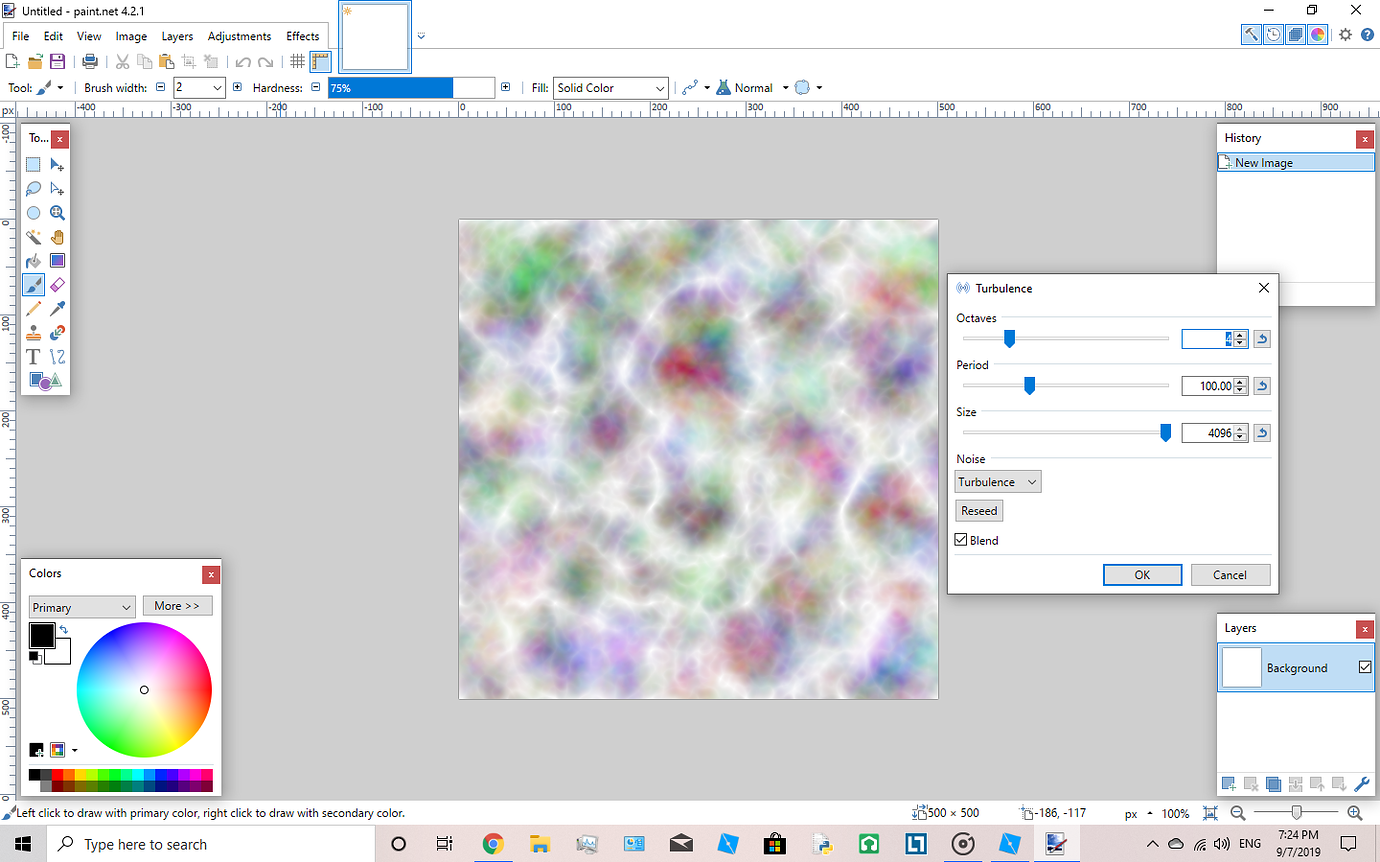Activate the Color Picker tool

[x=57, y=308]
